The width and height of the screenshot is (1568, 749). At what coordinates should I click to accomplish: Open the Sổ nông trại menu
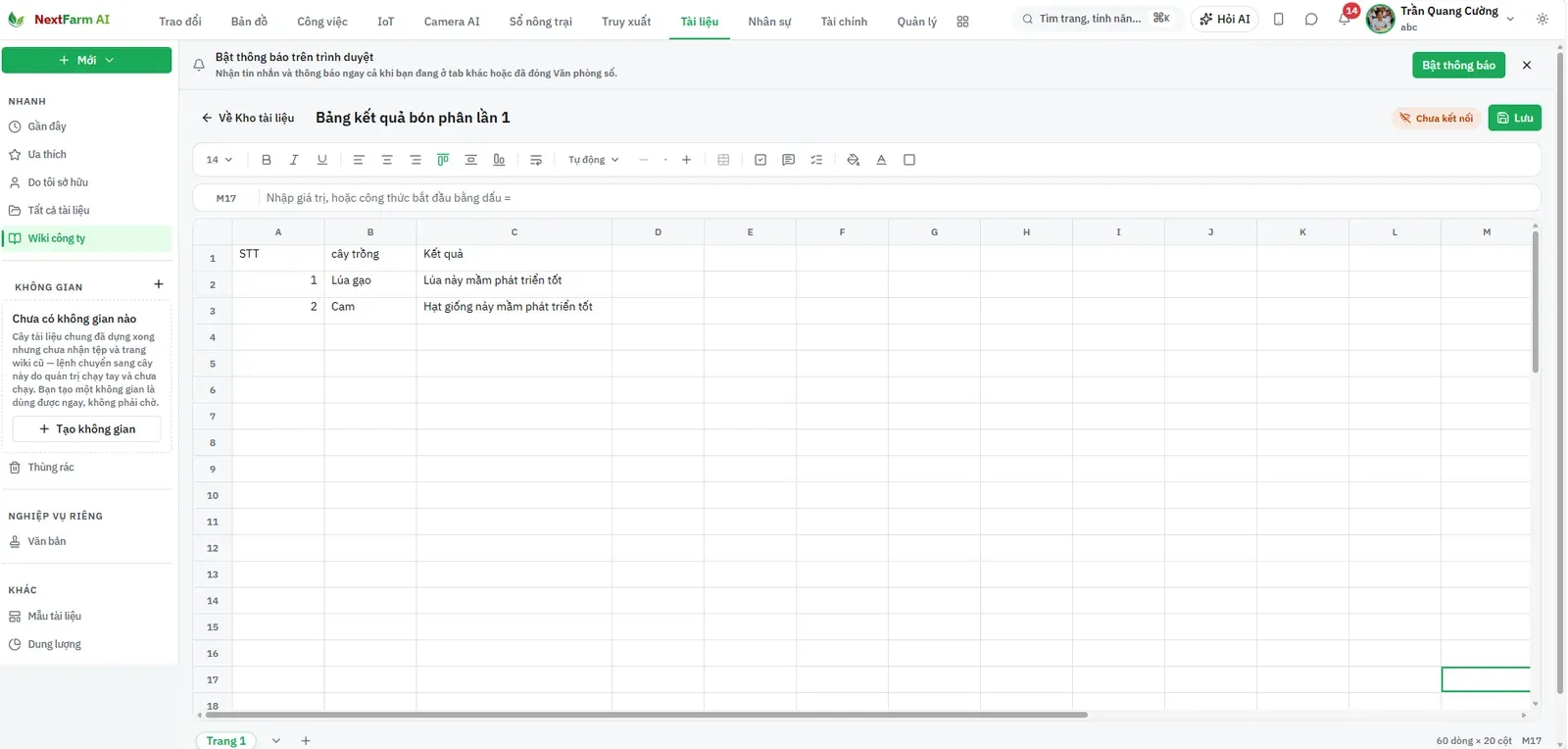point(541,22)
